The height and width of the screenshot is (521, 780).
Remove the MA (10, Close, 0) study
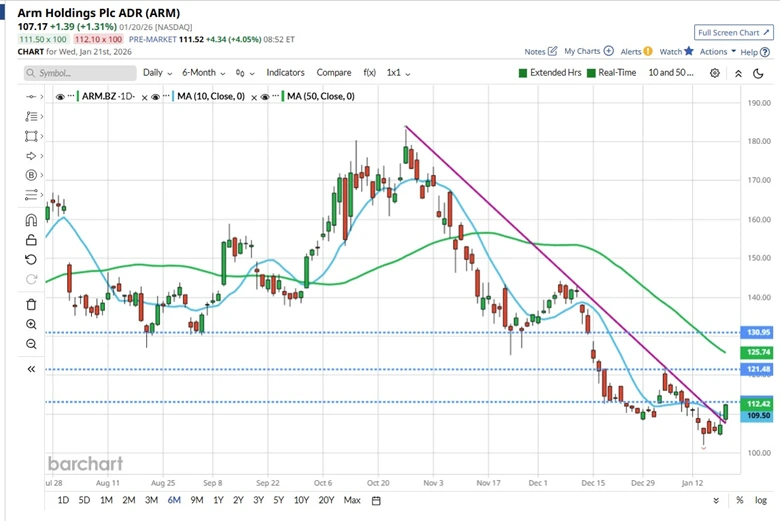click(x=254, y=98)
